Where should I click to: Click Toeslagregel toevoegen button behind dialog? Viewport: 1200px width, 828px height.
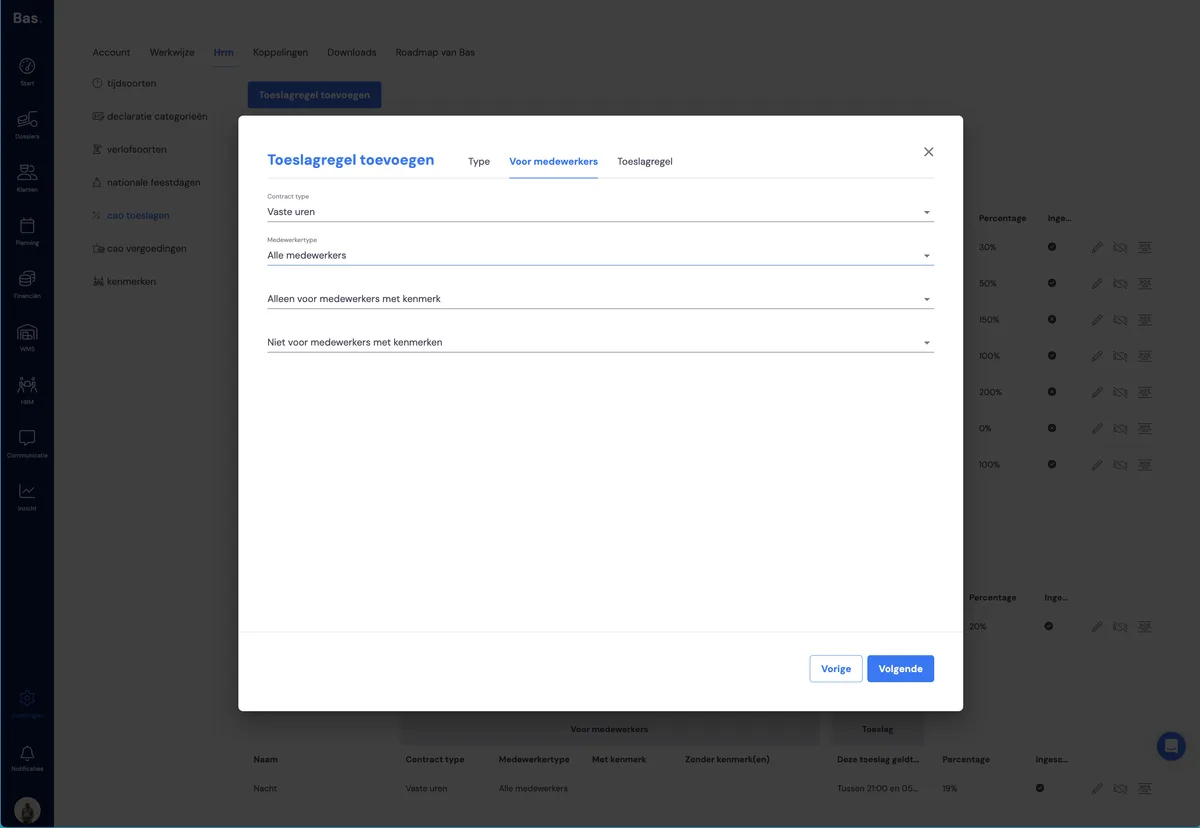(x=314, y=95)
